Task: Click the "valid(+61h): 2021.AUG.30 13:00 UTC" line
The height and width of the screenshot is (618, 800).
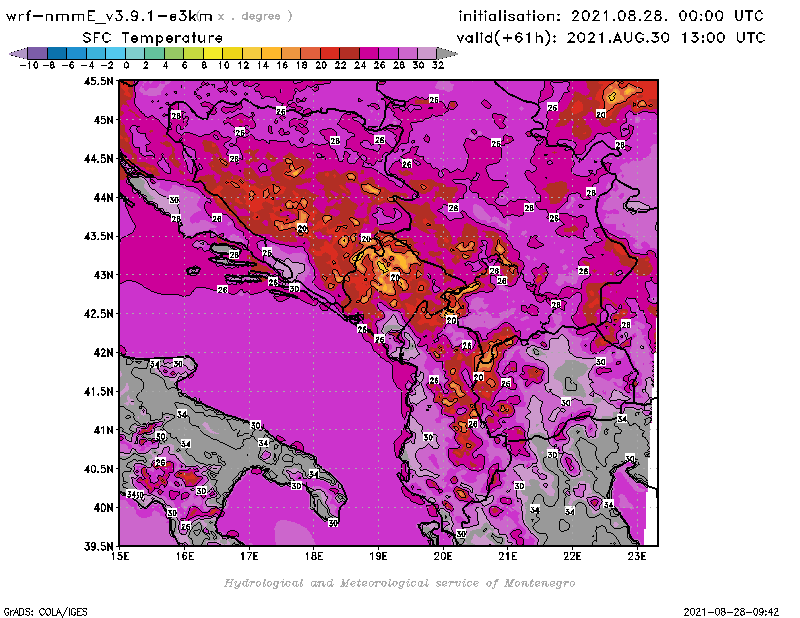Action: pyautogui.click(x=611, y=38)
